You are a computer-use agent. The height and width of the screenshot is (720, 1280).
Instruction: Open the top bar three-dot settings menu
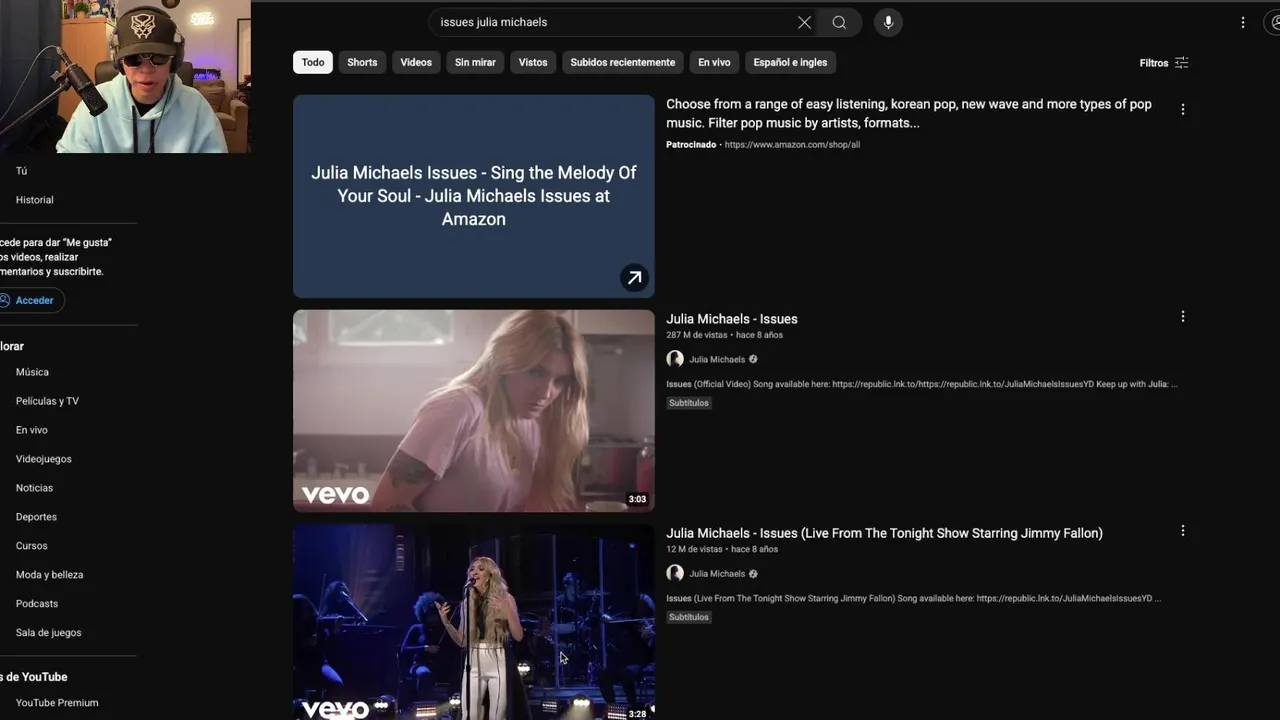click(x=1243, y=22)
